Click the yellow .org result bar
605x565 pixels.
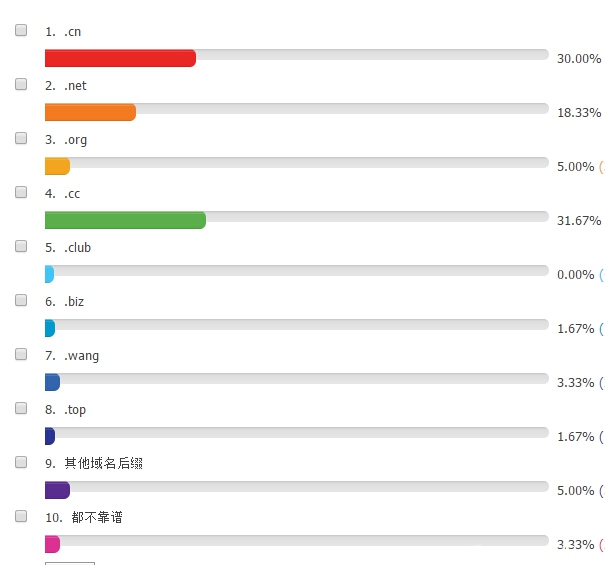pos(57,166)
